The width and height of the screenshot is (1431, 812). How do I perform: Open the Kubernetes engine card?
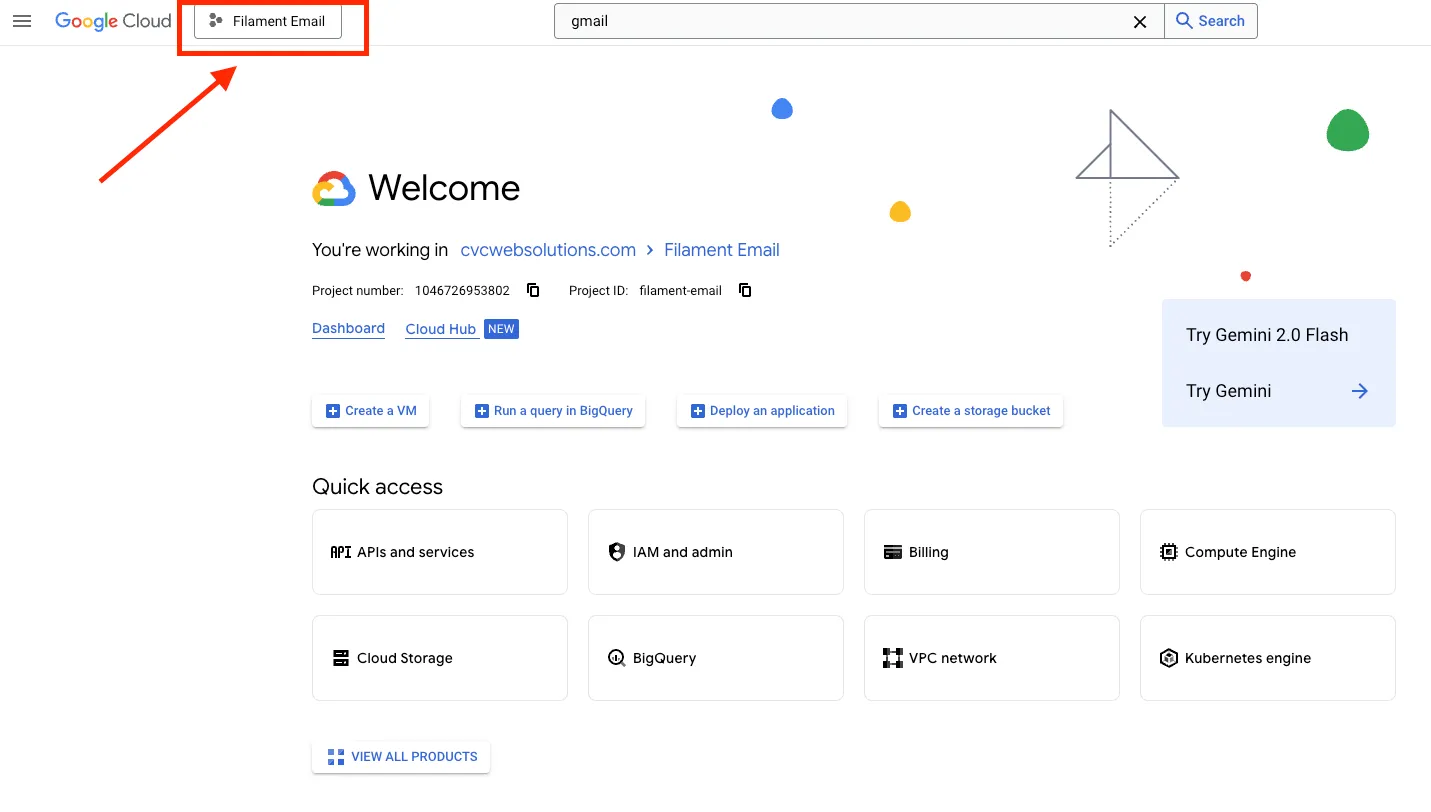[1268, 658]
